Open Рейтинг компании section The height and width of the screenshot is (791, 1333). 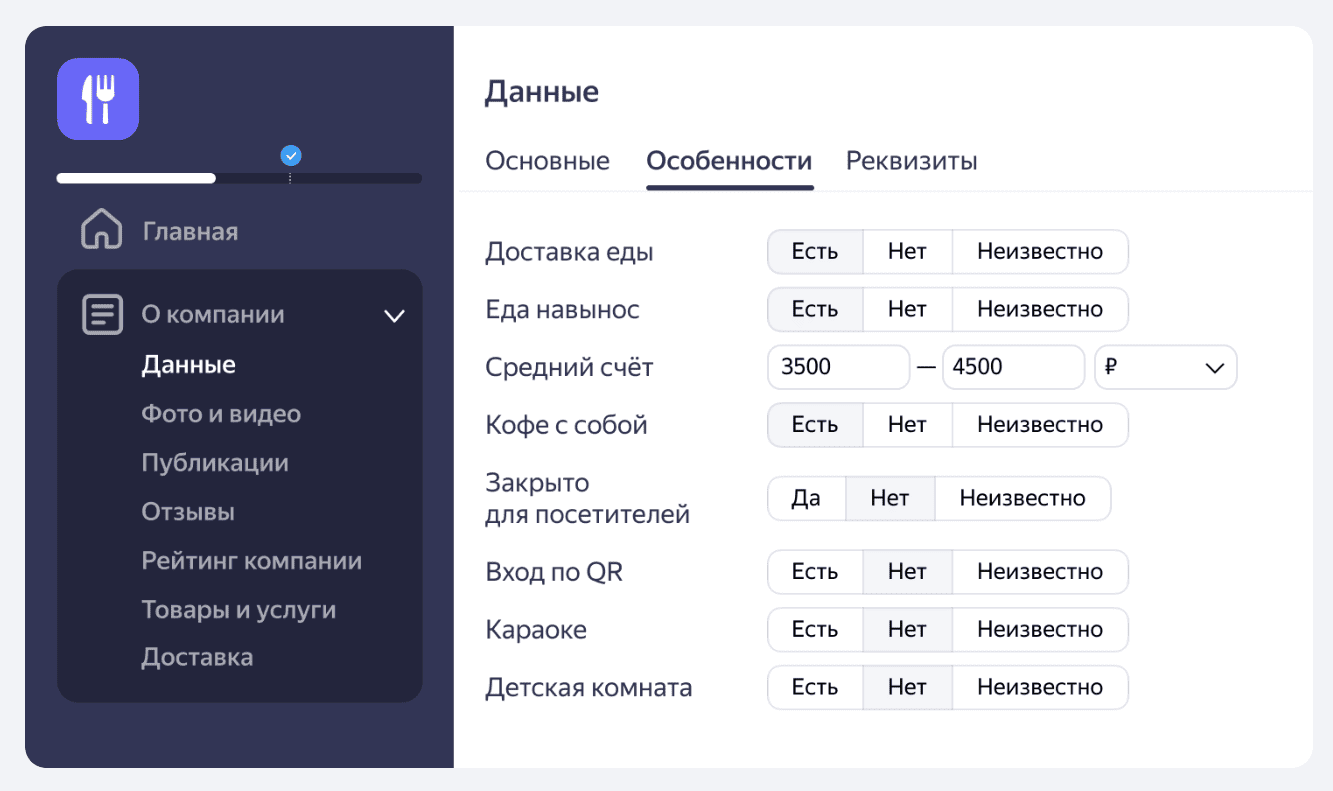pos(252,560)
